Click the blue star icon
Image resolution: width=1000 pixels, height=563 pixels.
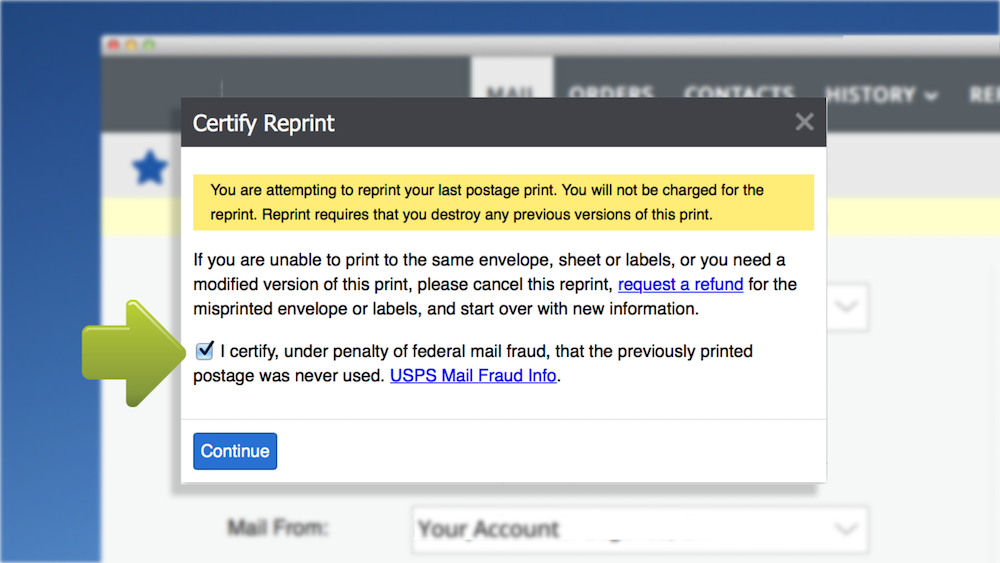tap(150, 168)
